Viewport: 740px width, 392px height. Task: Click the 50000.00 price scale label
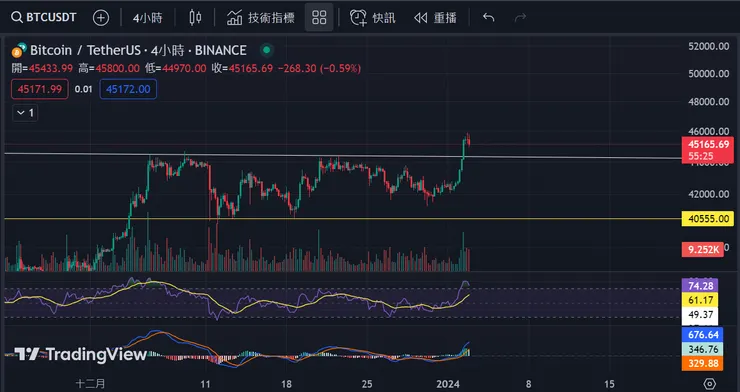708,74
